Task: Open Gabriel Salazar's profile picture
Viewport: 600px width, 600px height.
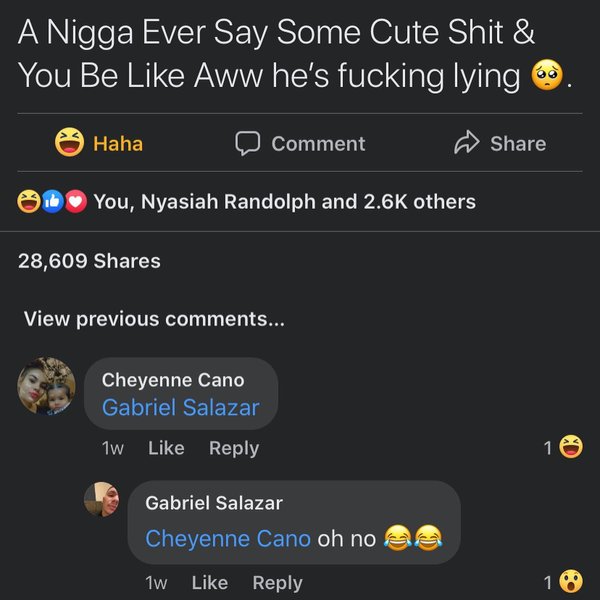Action: coord(104,499)
